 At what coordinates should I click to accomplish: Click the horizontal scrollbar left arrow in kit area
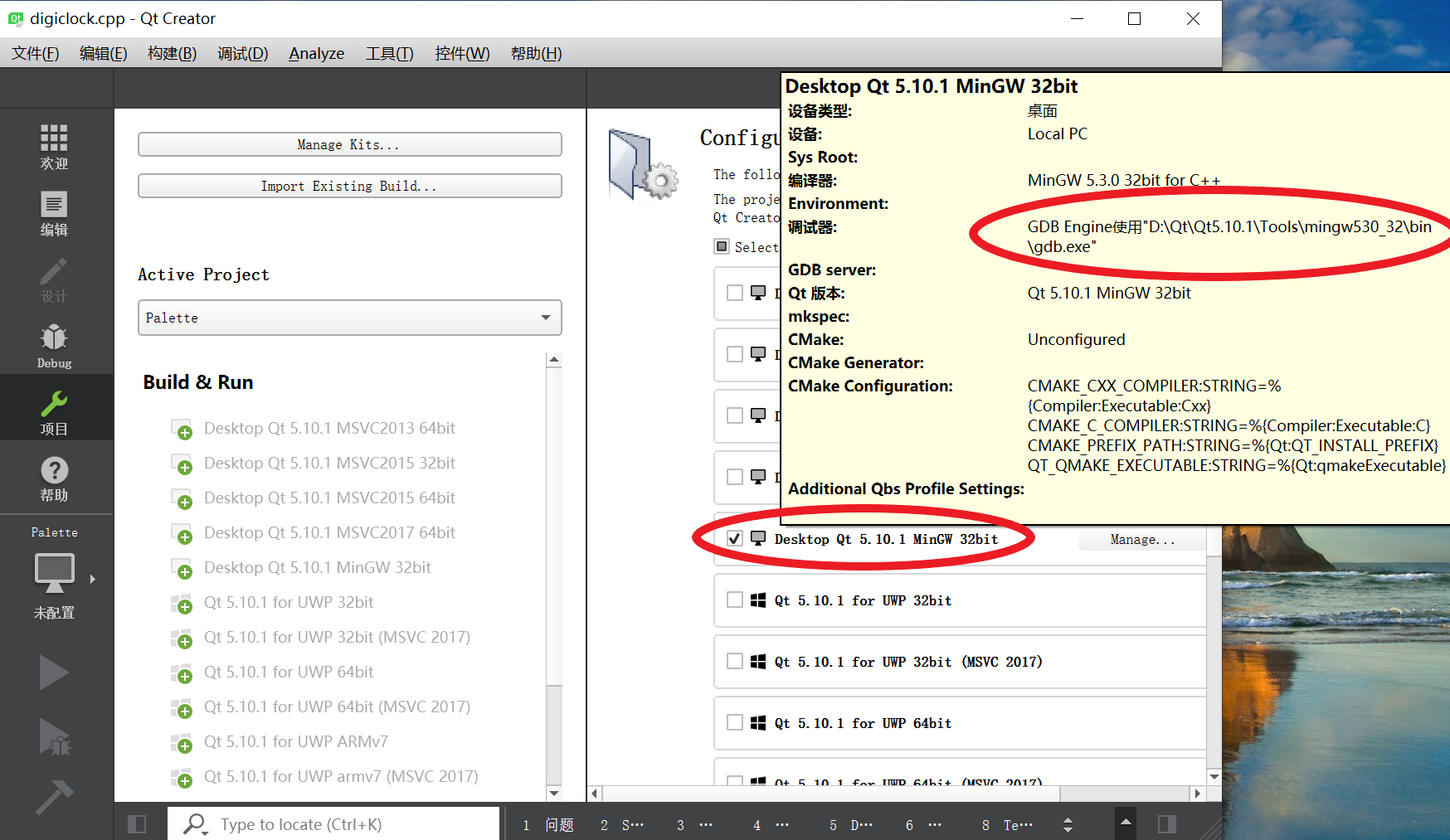(x=595, y=794)
